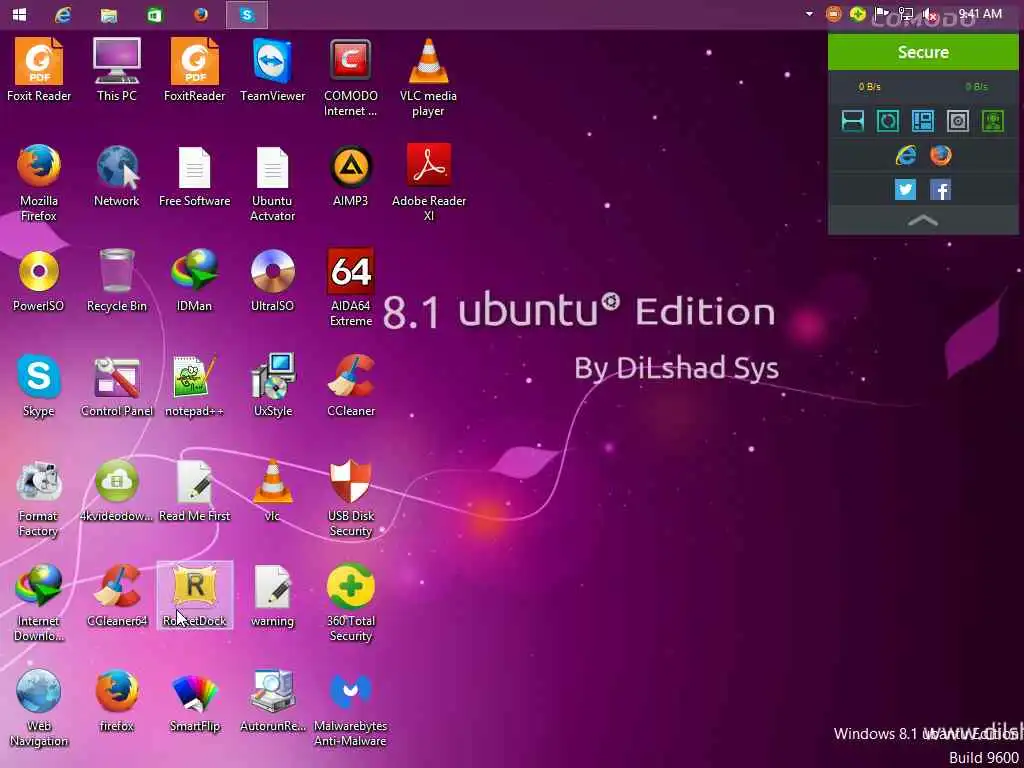
Task: Select the RocketDock desktop icon
Action: coord(195,596)
